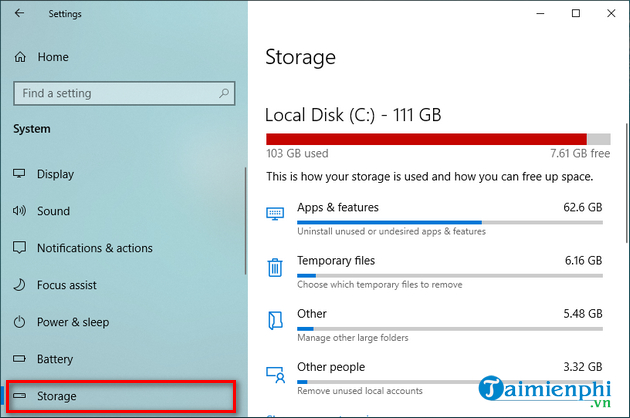Click the Local Disk usage bar

tap(437, 139)
